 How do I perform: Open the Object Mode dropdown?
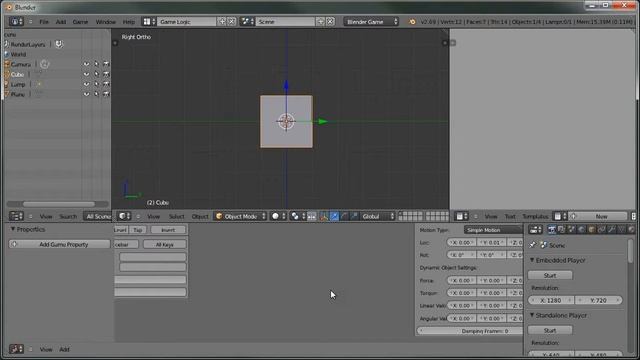click(240, 216)
